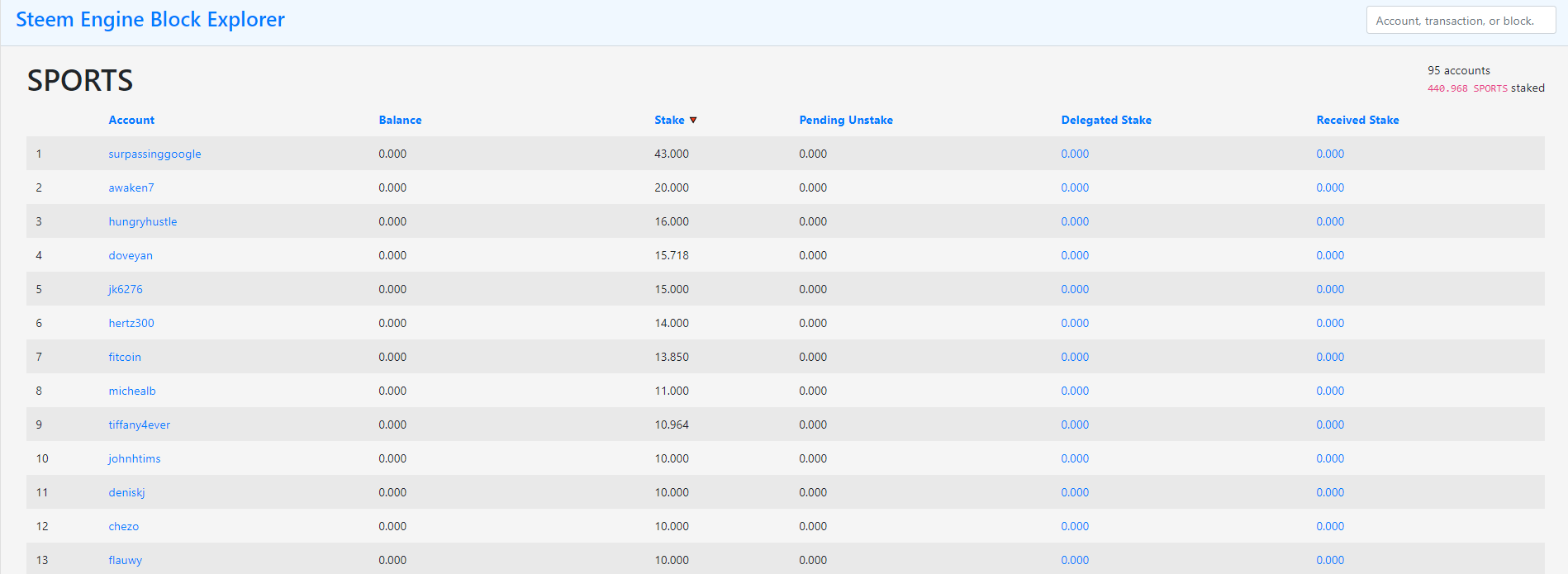View surpassinggoogle's delegated stake 0.000
1568x574 pixels.
coord(1075,154)
